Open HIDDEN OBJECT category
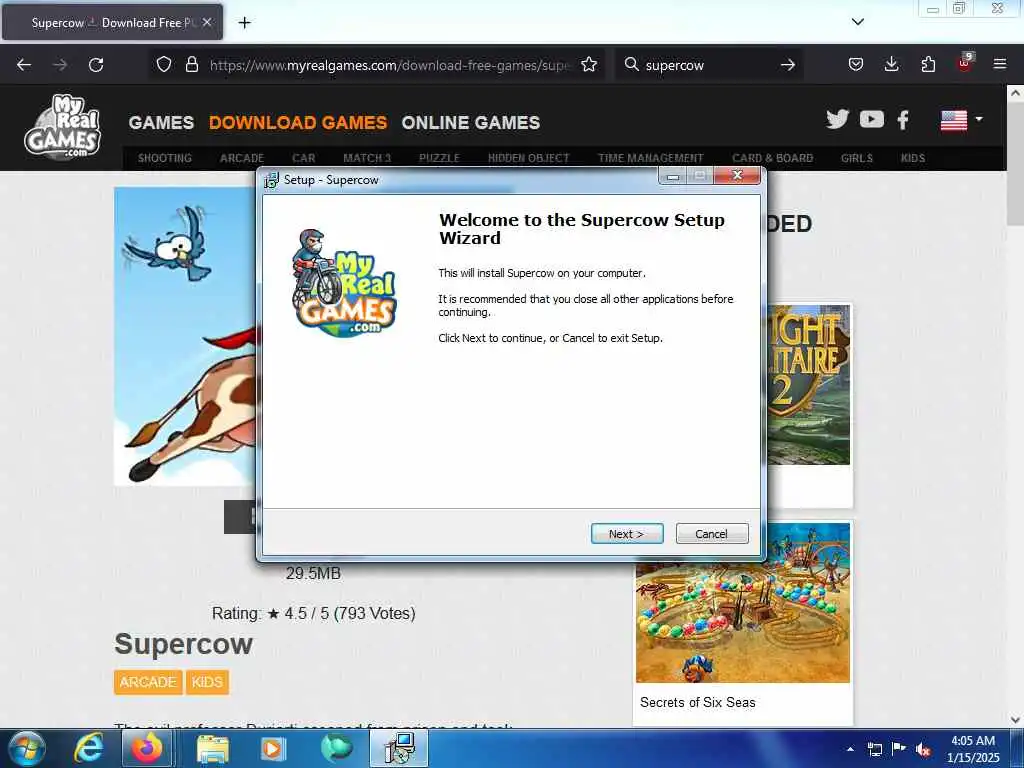 pyautogui.click(x=528, y=158)
